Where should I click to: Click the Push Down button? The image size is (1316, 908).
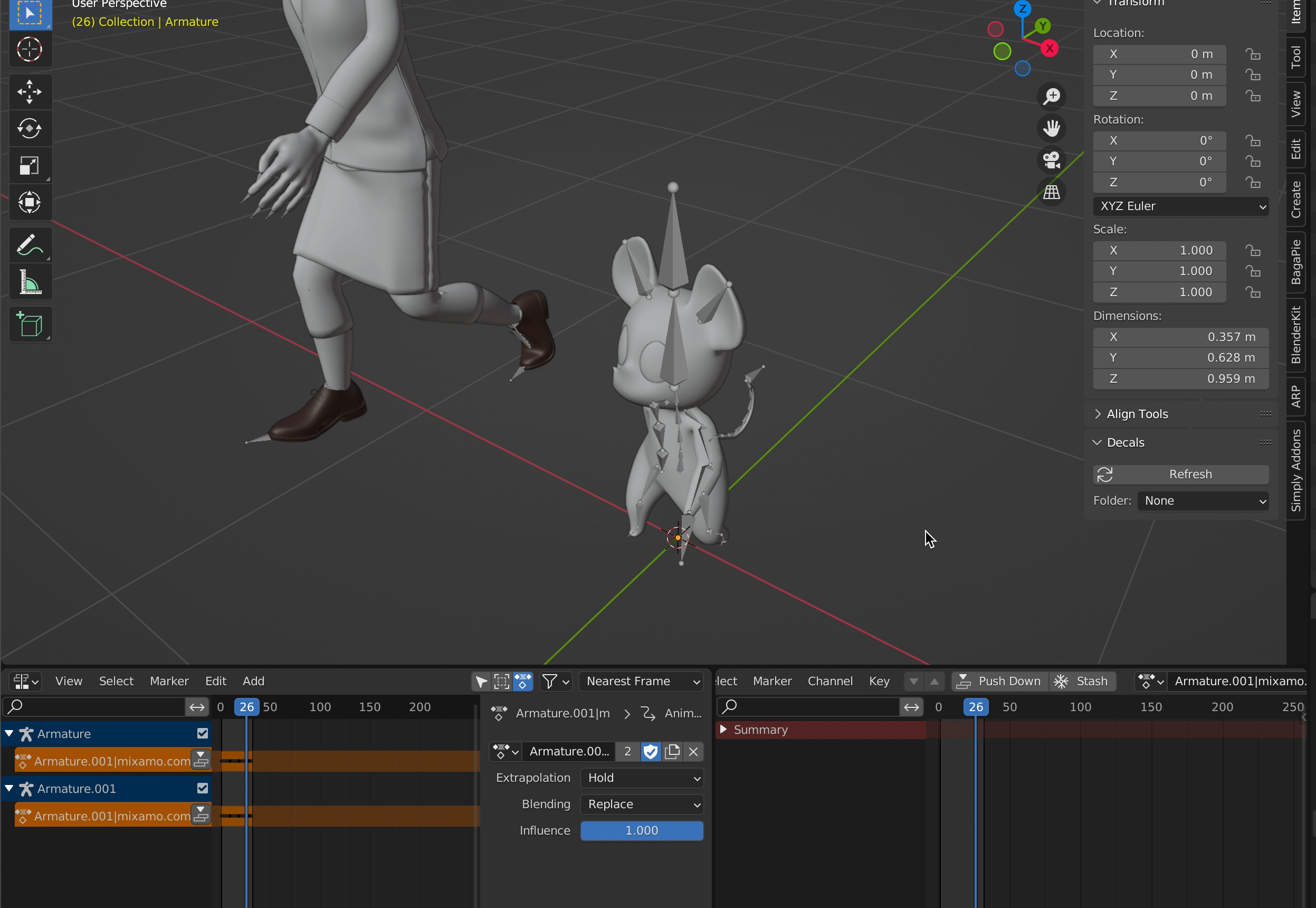(x=1000, y=681)
